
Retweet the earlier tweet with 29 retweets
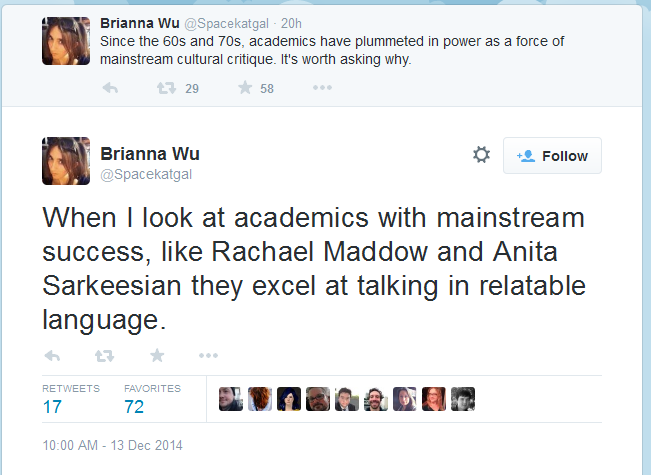(x=166, y=88)
